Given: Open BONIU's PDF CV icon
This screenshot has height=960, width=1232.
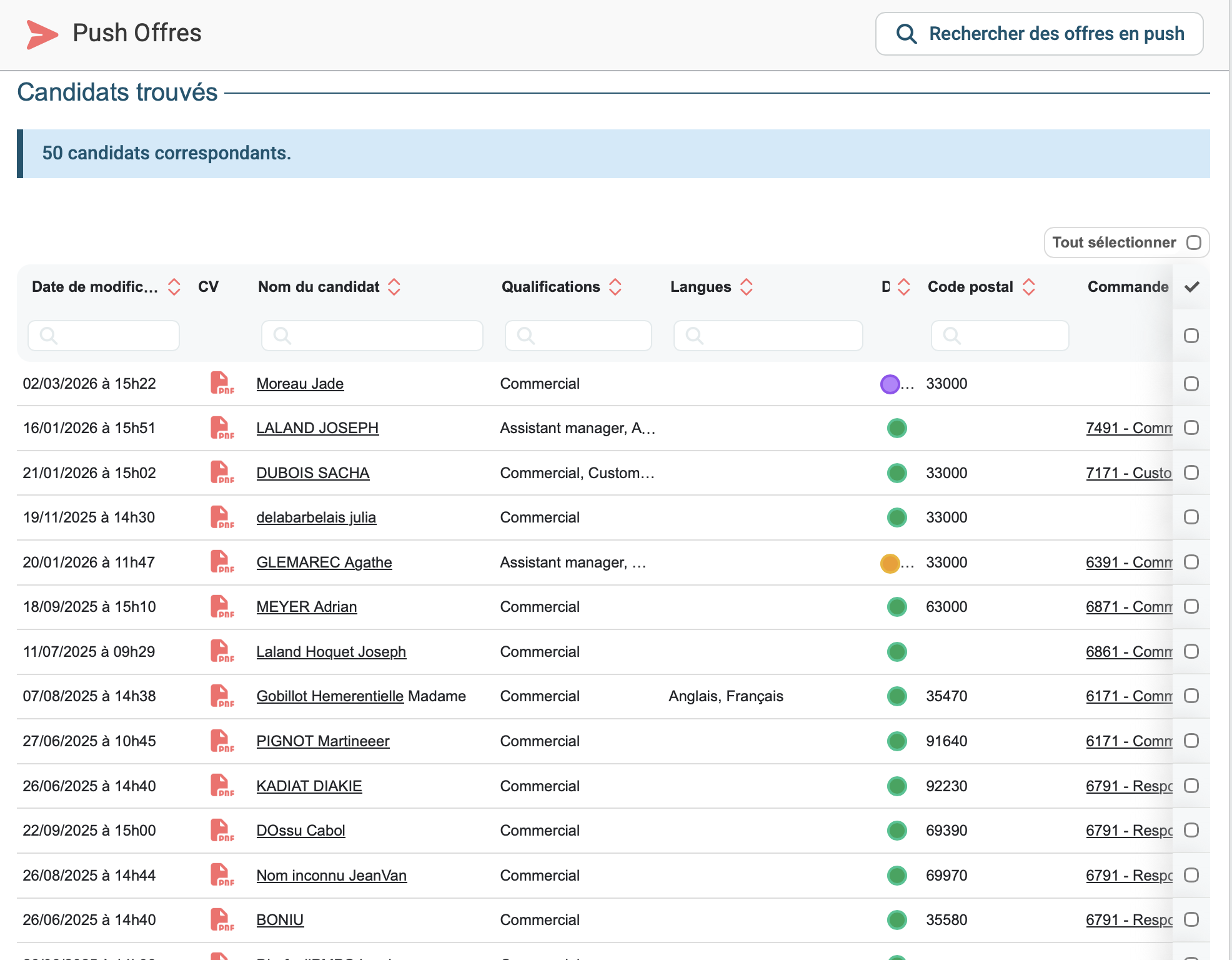Looking at the screenshot, I should (221, 919).
